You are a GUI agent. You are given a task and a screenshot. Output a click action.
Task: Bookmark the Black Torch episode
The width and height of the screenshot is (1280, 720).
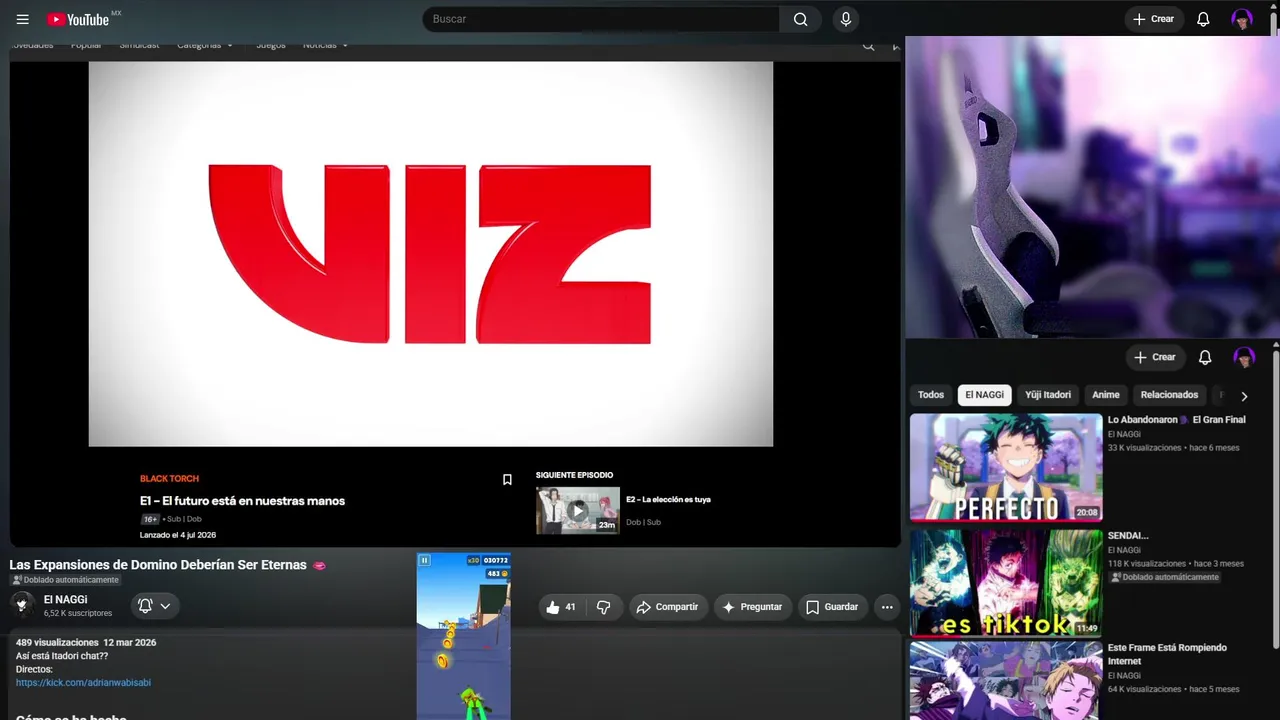point(507,480)
